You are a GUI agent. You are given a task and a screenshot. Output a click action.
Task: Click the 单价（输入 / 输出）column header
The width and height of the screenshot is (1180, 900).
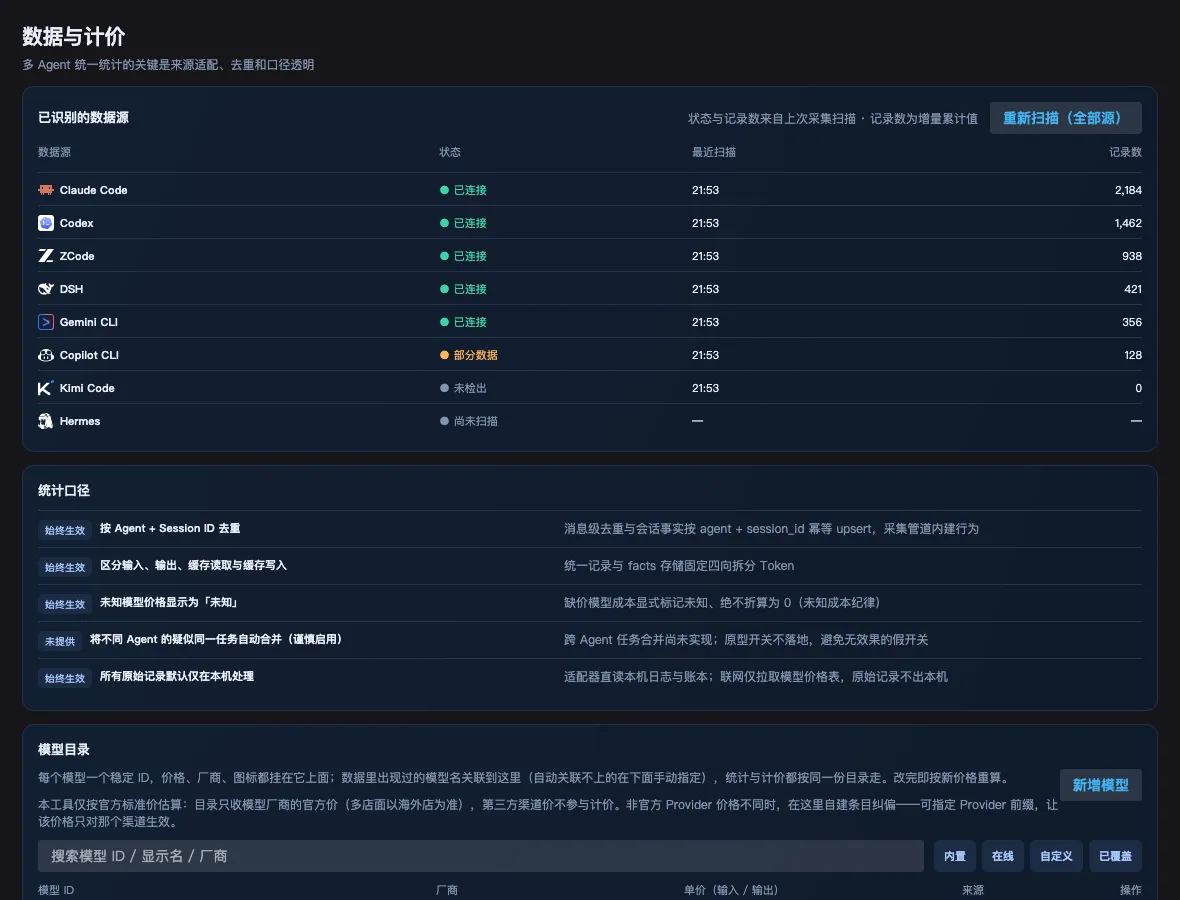pyautogui.click(x=731, y=890)
